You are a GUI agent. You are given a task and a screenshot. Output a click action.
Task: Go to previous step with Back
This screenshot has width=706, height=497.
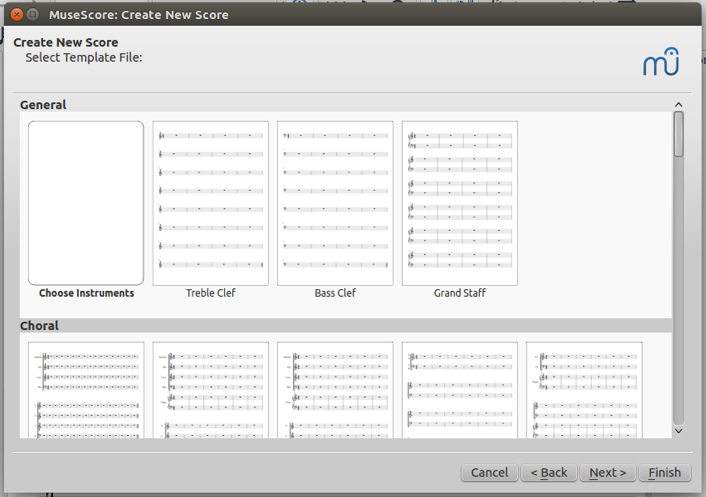click(x=549, y=473)
